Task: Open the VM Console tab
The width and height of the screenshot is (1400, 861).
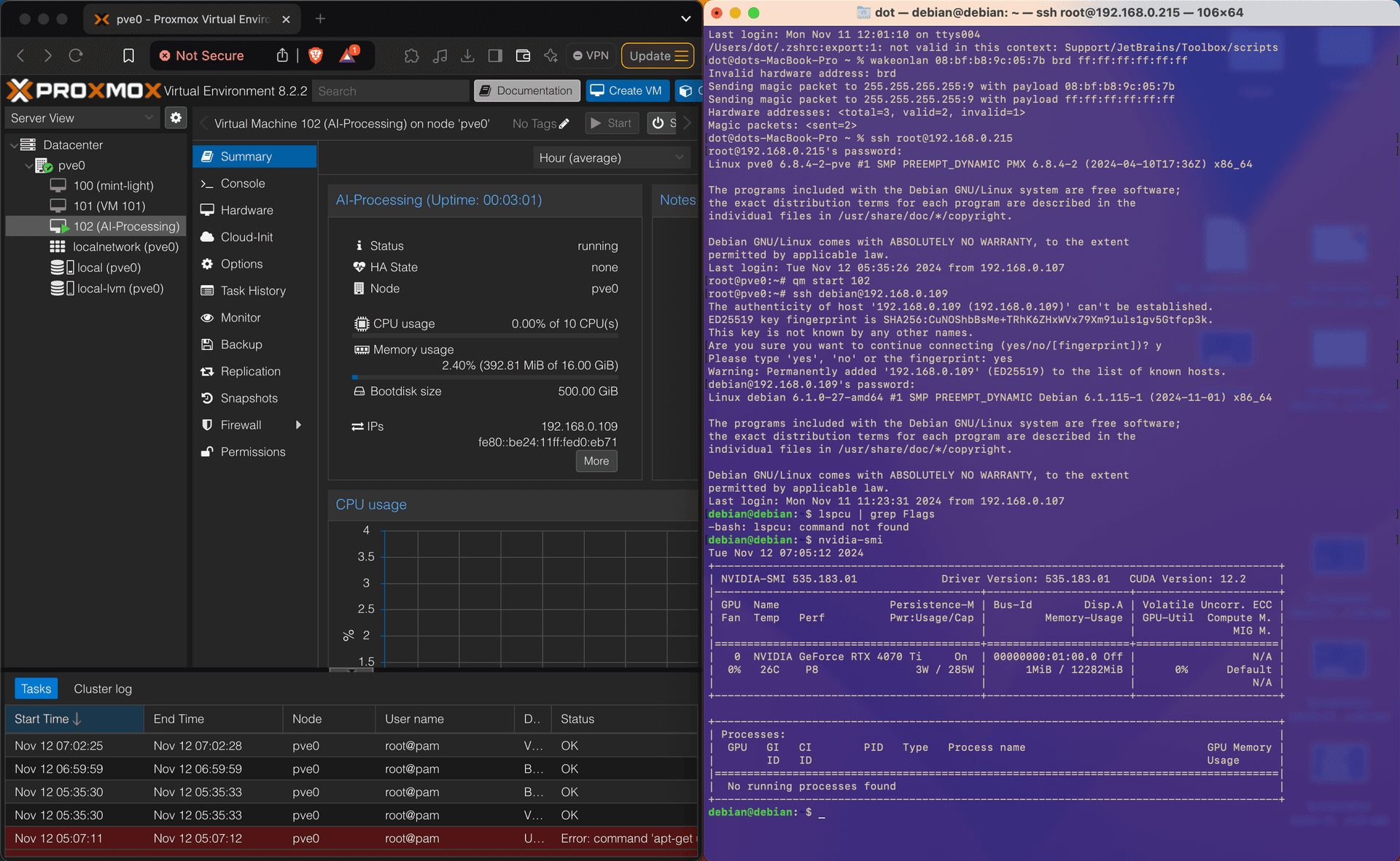Action: coord(254,184)
